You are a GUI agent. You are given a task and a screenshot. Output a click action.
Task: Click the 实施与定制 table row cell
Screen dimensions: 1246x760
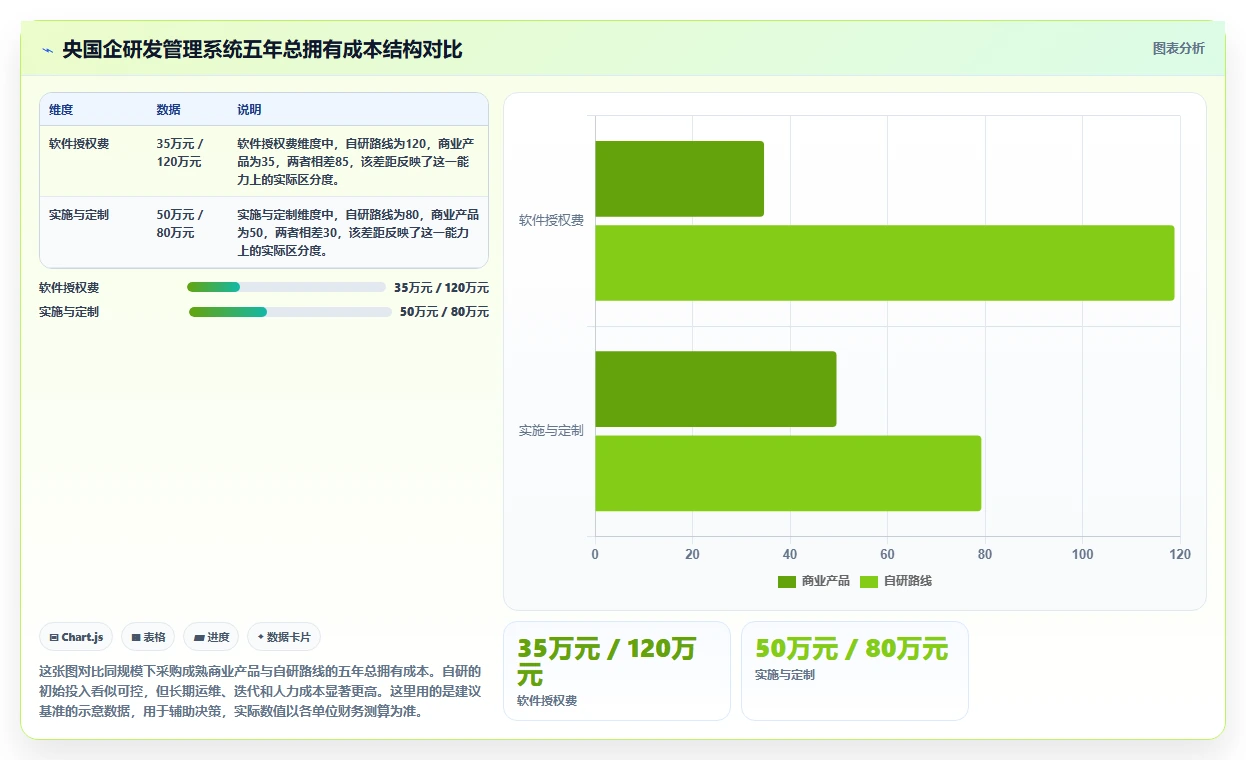point(79,215)
